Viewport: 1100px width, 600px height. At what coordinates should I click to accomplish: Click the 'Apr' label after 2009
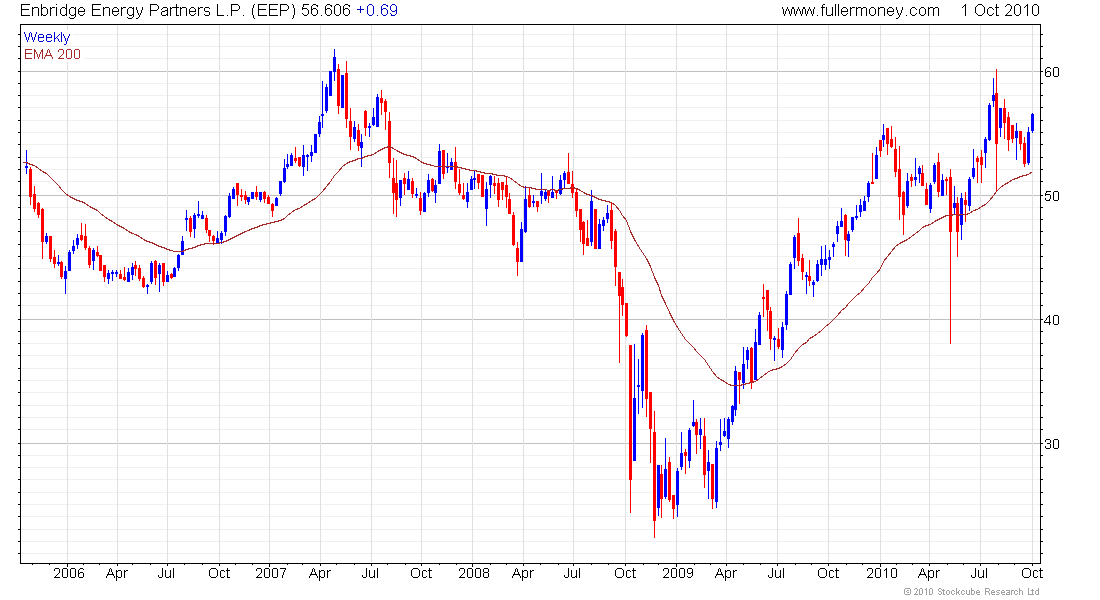tap(726, 573)
